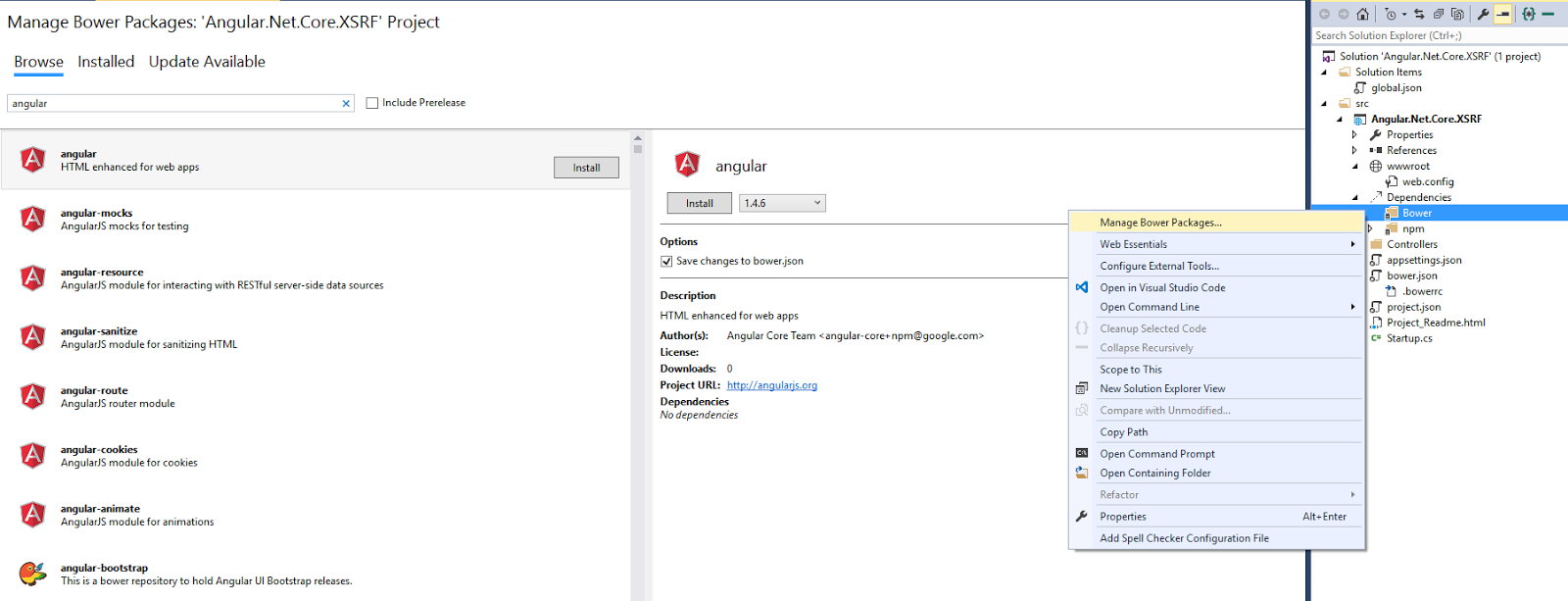Select Copy Path from context menu
This screenshot has width=1568, height=601.
(x=1216, y=431)
